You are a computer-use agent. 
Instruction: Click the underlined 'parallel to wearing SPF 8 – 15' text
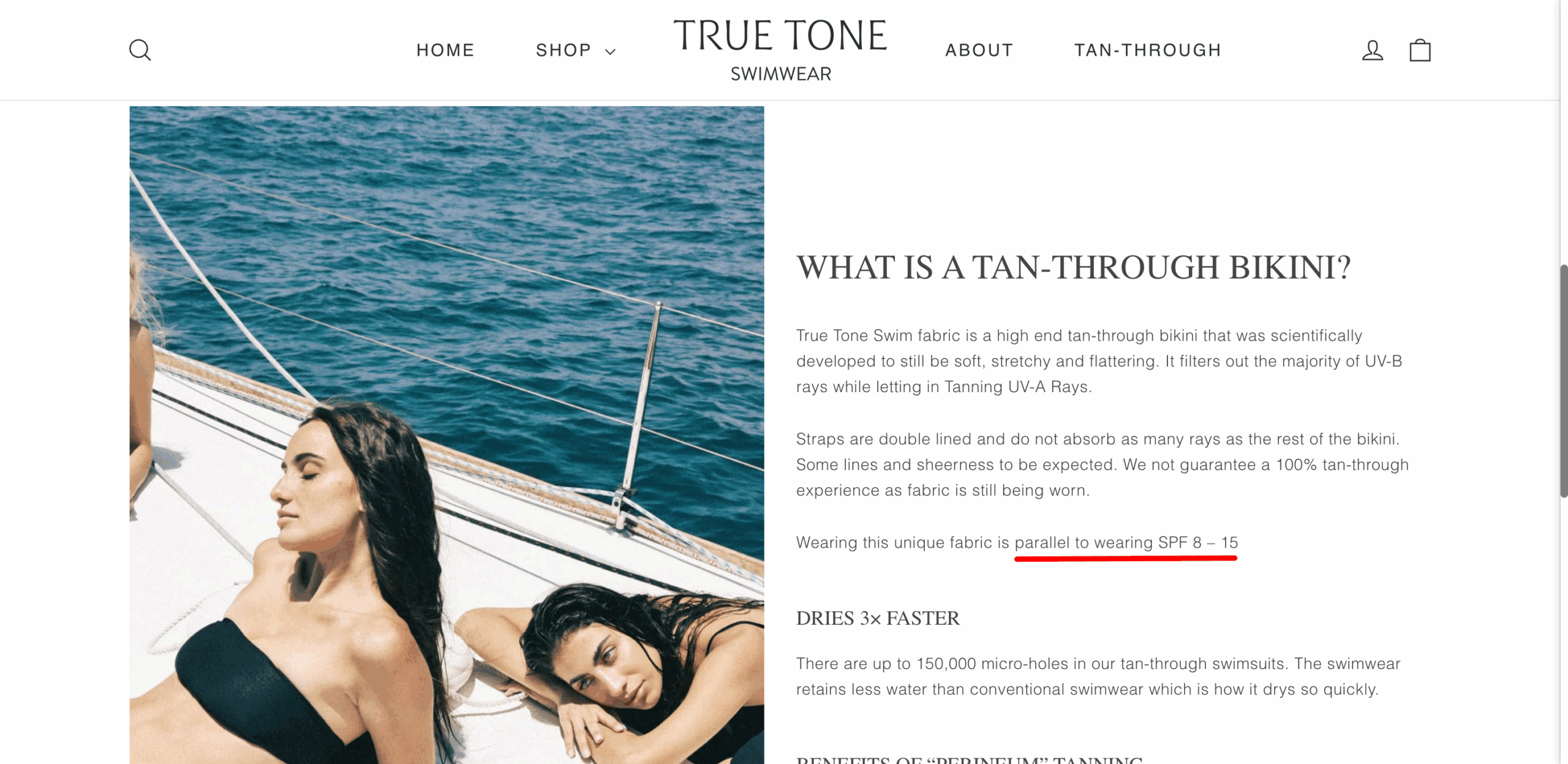coord(1126,543)
